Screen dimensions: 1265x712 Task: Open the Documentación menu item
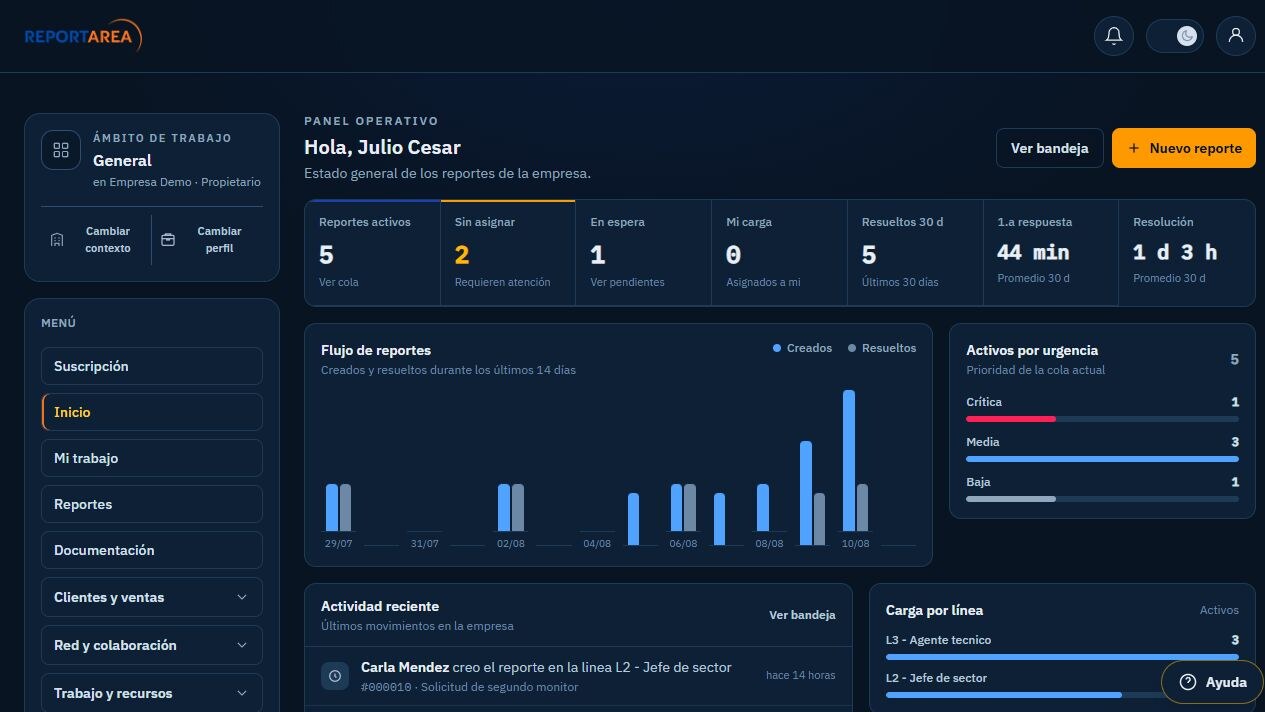pyautogui.click(x=152, y=550)
